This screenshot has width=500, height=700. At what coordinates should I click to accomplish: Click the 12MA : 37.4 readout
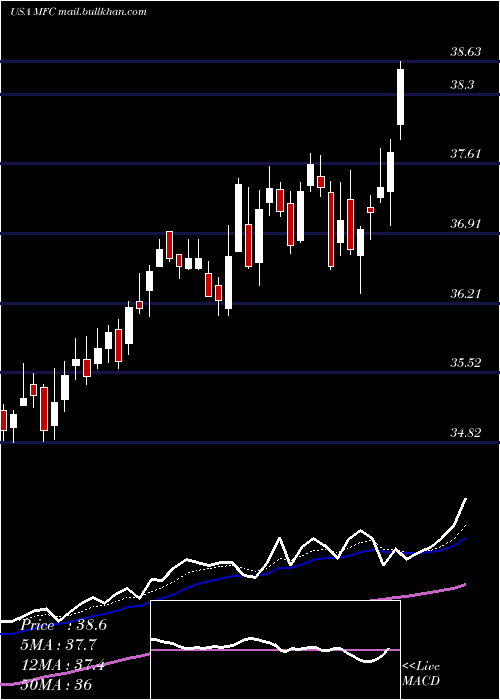pos(63,665)
